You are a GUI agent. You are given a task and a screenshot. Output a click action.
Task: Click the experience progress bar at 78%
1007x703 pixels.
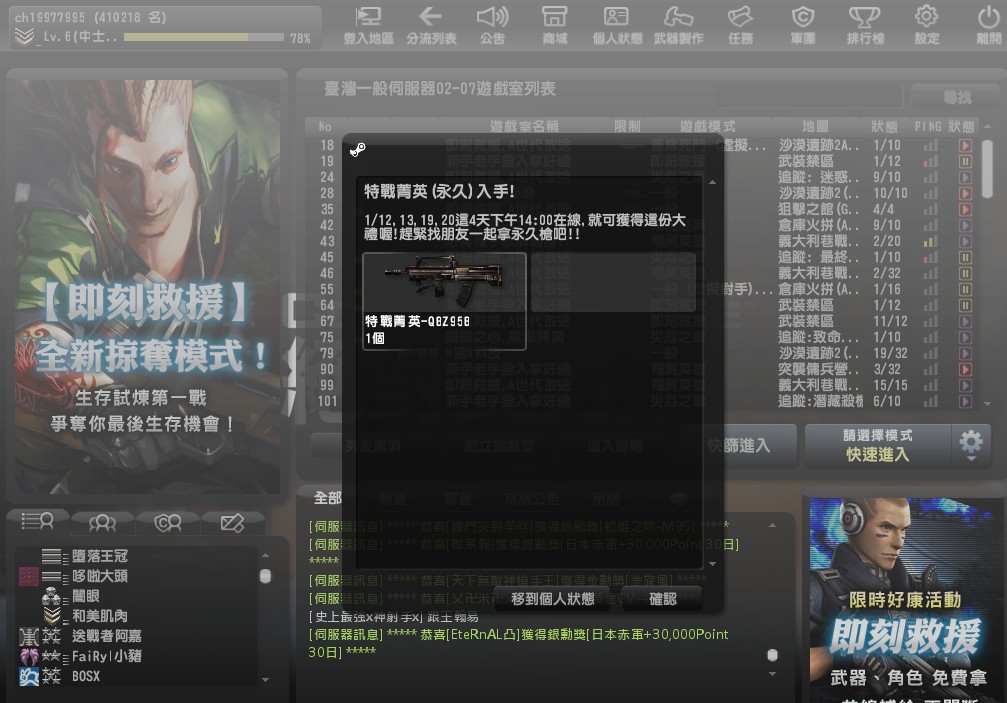click(x=204, y=38)
